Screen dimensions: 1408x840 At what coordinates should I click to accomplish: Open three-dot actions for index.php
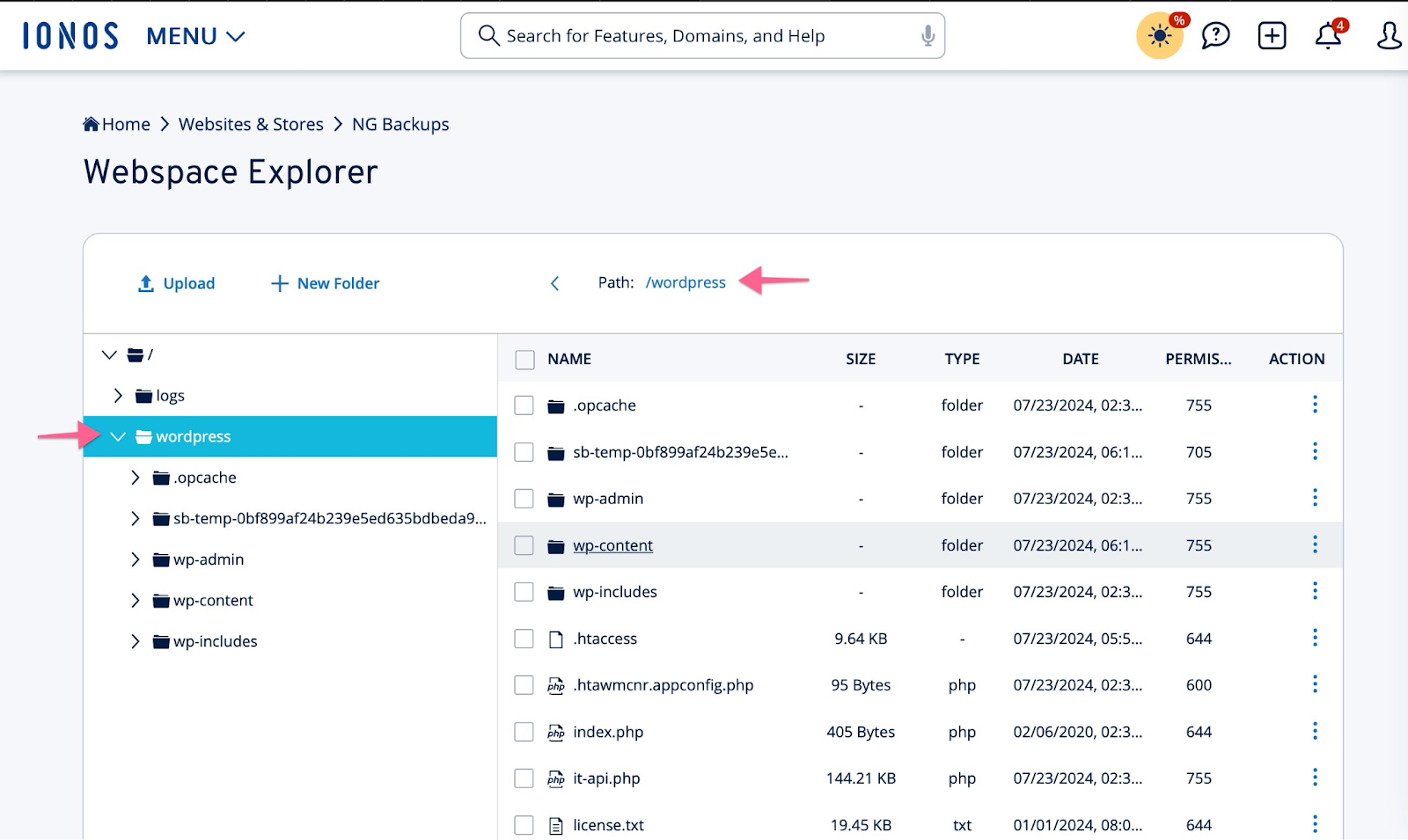(x=1315, y=731)
